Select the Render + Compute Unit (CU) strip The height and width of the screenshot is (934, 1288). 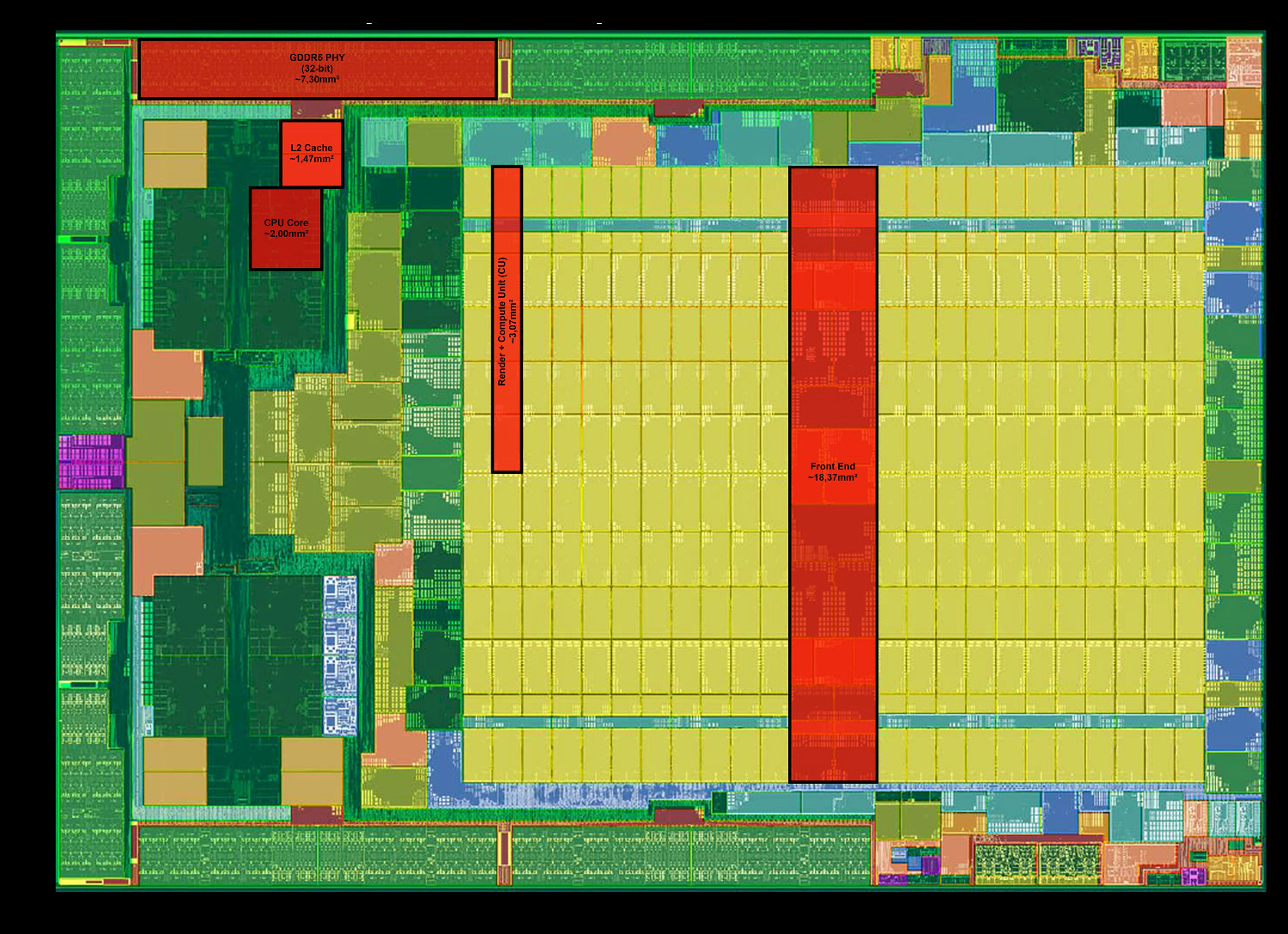point(507,319)
